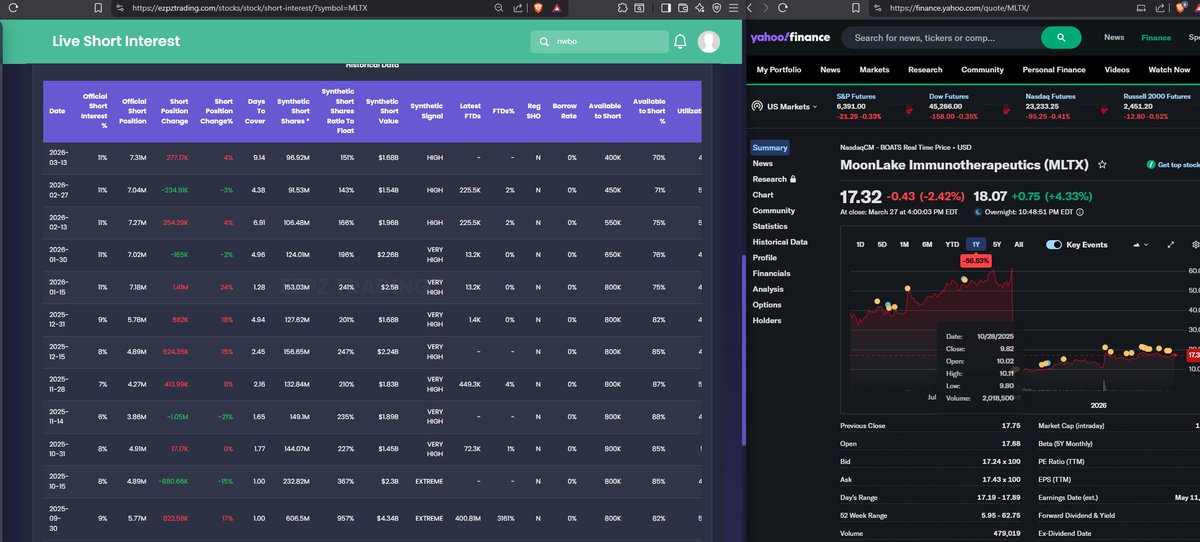
Task: Open Financials in MLTX sidebar
Action: (771, 273)
